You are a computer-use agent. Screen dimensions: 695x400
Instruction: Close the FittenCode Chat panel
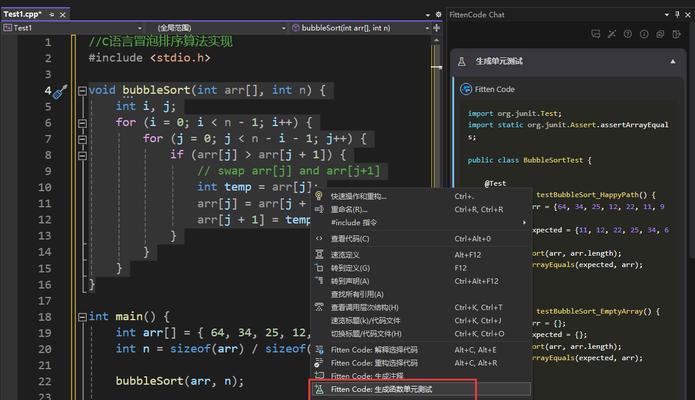tap(687, 15)
